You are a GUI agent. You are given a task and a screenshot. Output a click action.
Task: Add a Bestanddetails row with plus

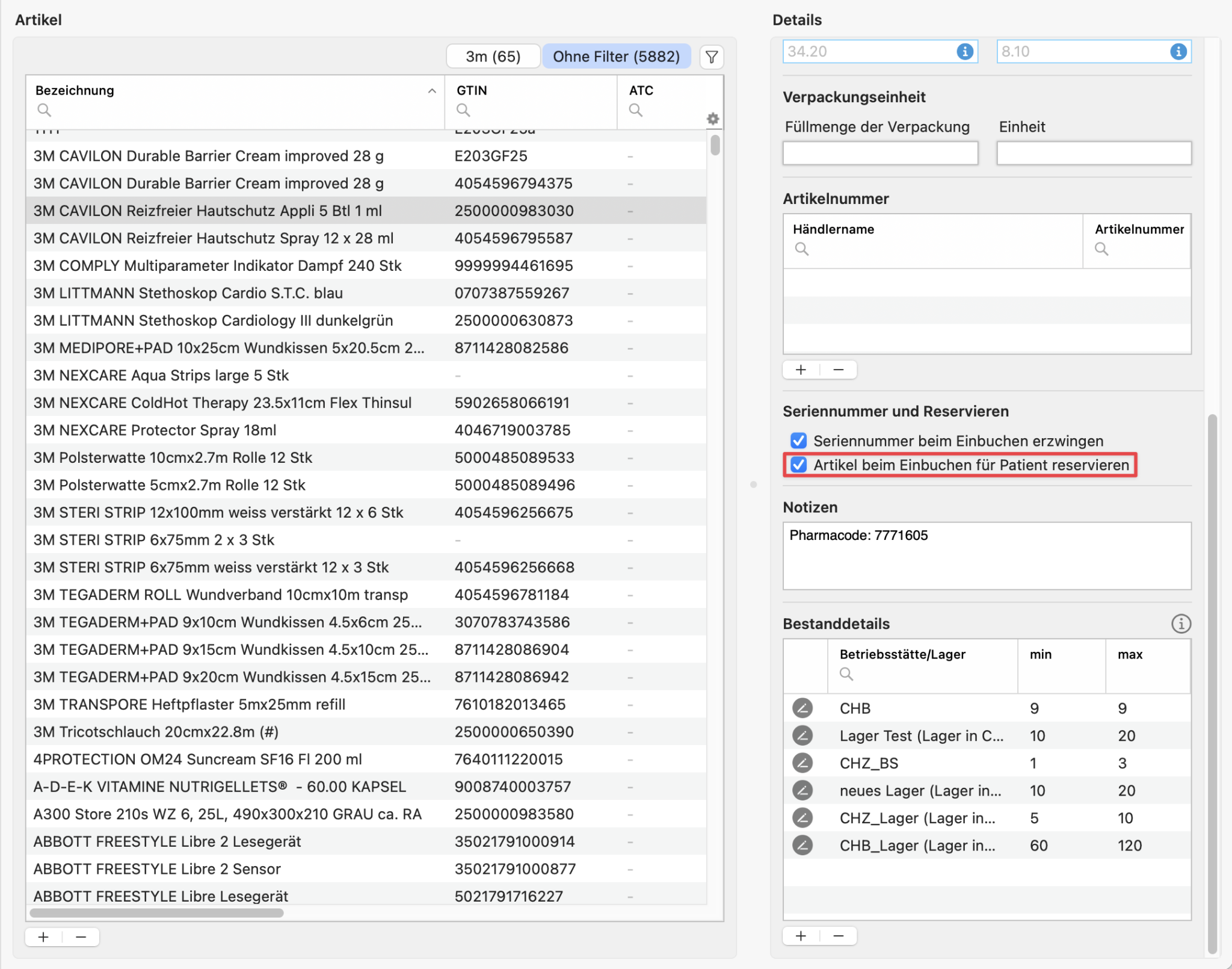click(801, 936)
